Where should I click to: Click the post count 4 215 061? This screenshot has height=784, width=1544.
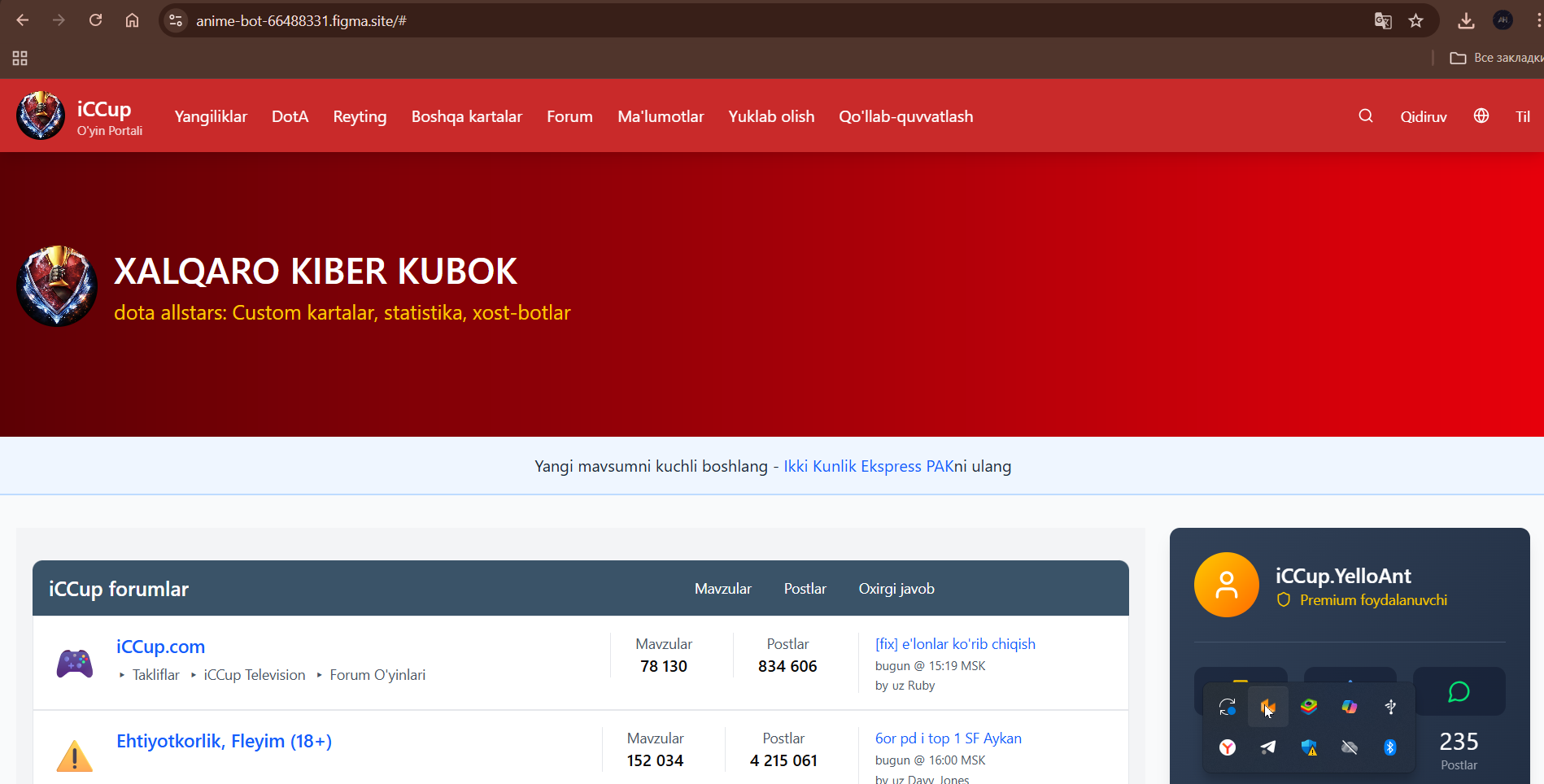783,760
